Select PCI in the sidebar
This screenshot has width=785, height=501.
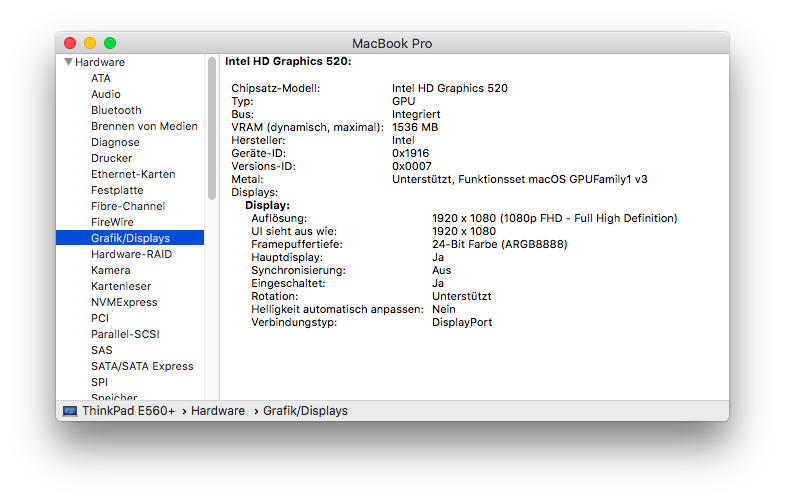(100, 319)
